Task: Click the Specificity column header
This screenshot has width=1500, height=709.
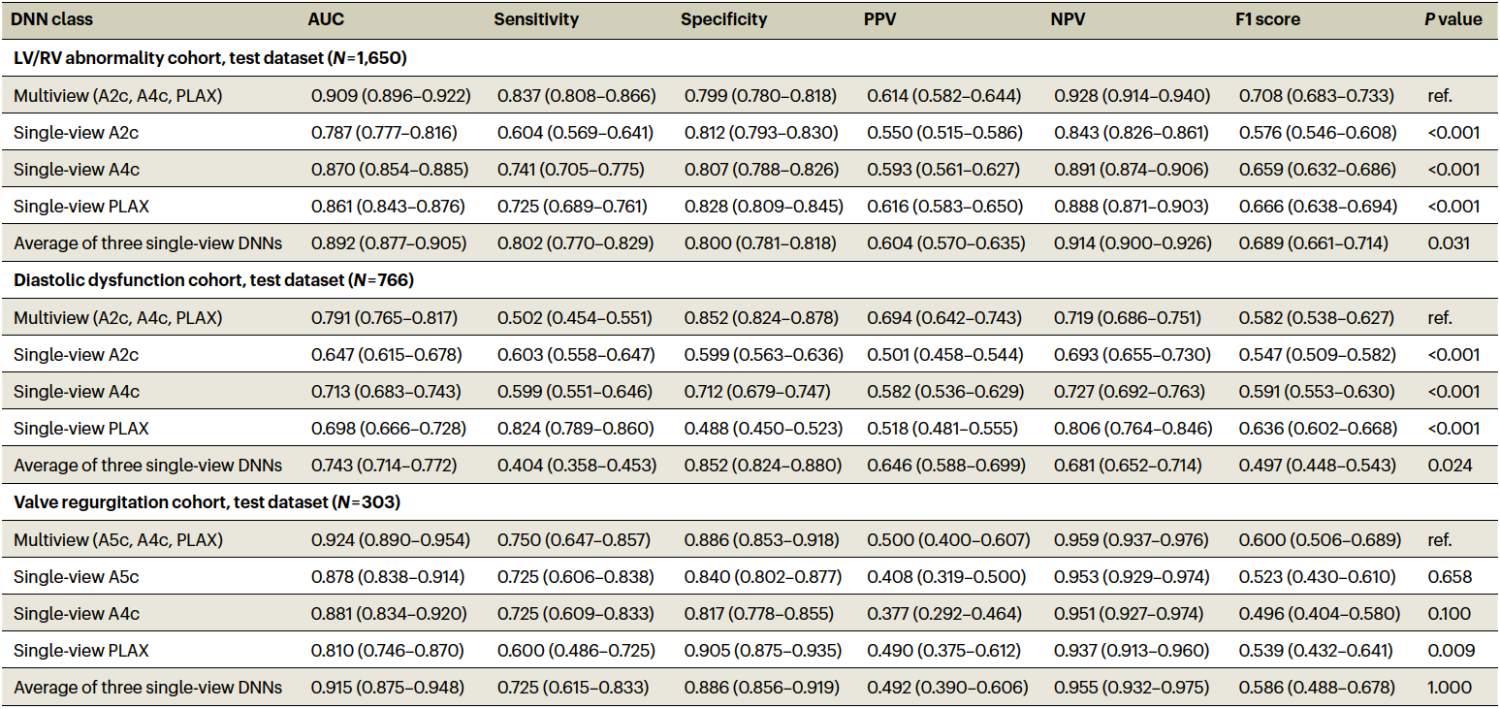Action: tap(723, 18)
